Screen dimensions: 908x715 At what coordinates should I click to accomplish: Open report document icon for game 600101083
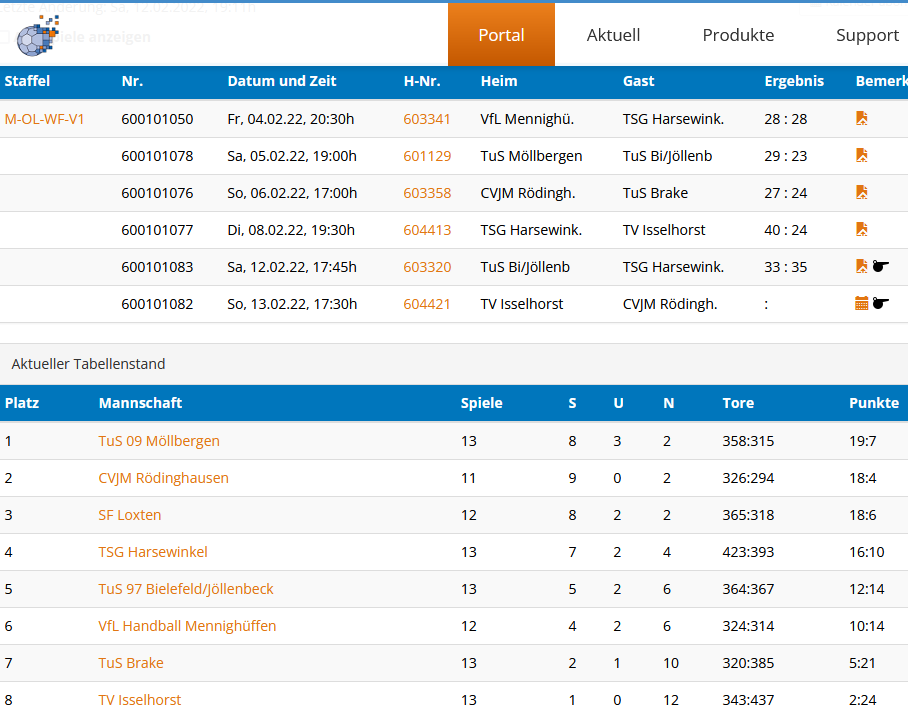pyautogui.click(x=861, y=267)
